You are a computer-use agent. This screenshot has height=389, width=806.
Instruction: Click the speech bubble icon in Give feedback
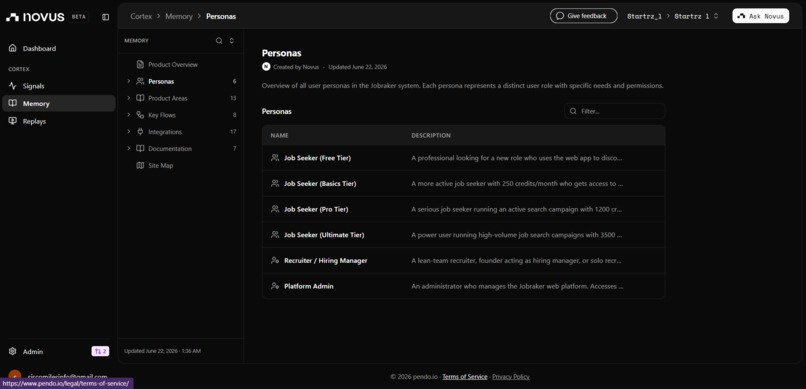[x=560, y=16]
